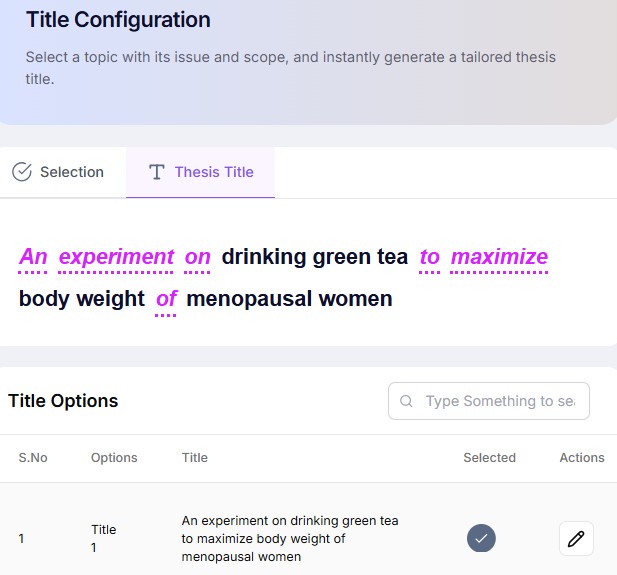Open alternatives for the word "maximize"
This screenshot has width=617, height=575.
(x=499, y=257)
